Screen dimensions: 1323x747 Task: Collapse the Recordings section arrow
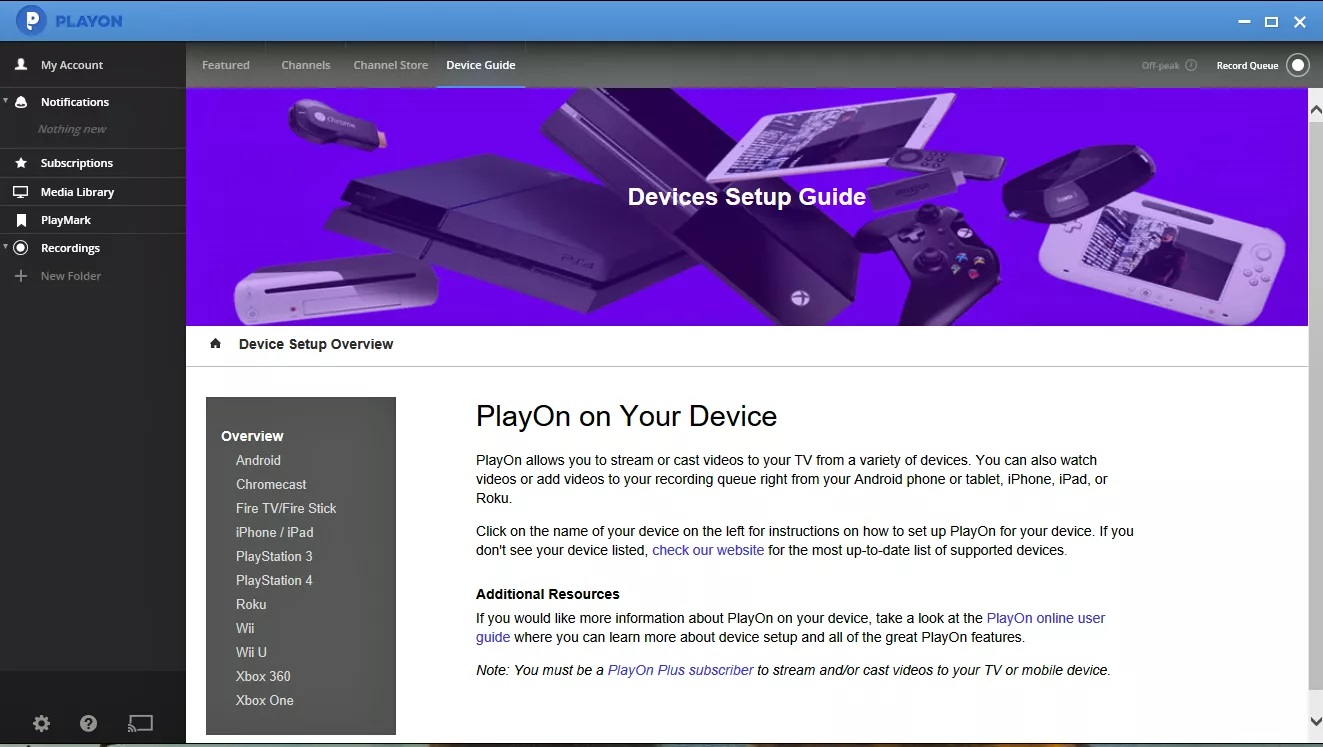(x=6, y=247)
